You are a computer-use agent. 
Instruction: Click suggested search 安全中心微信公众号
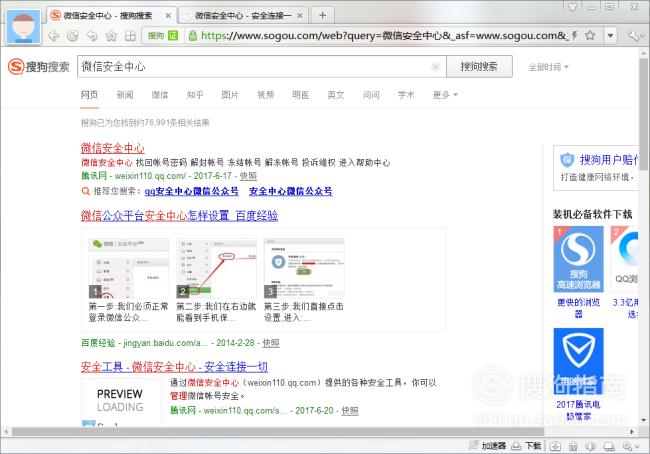(291, 191)
